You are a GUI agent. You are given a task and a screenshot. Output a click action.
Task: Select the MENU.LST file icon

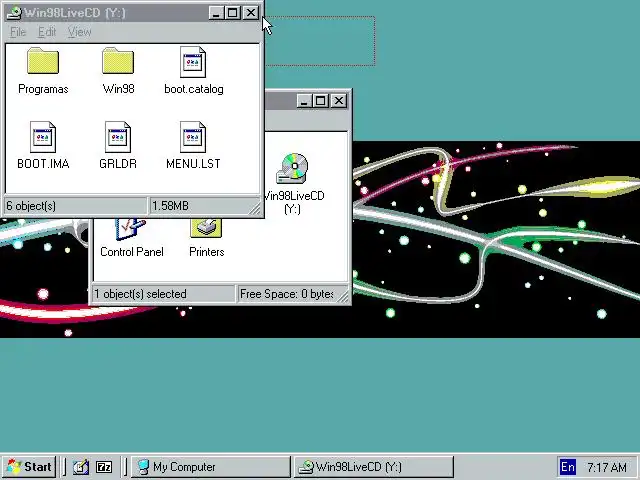193,137
